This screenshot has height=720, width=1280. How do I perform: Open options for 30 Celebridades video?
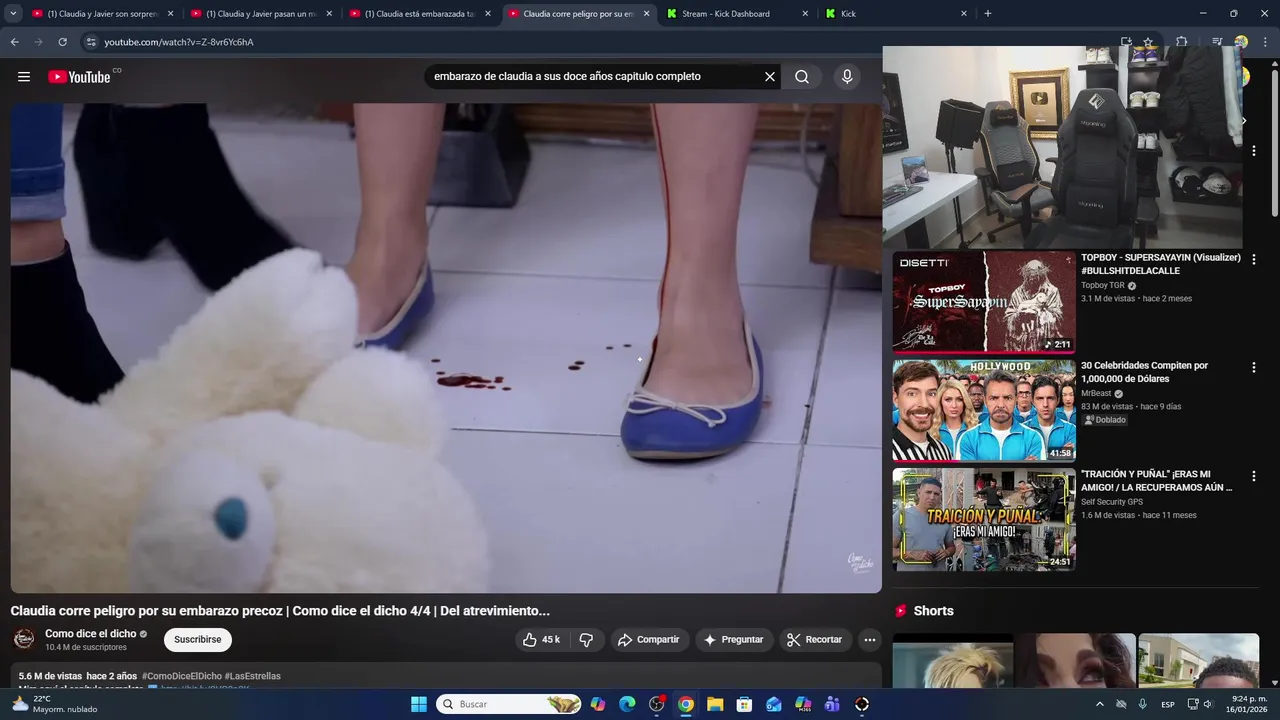[1254, 368]
